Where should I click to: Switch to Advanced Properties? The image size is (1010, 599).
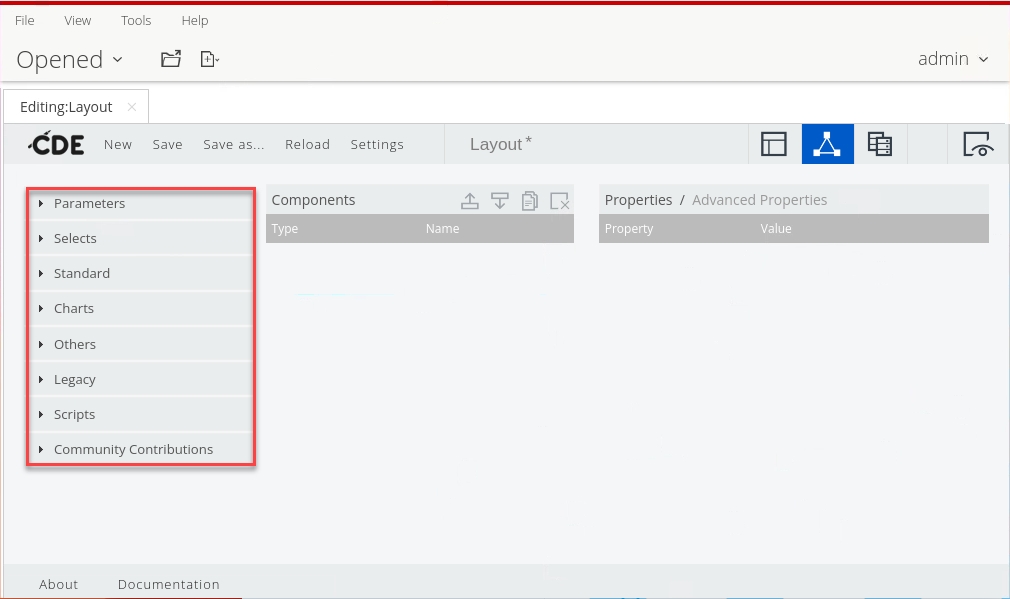tap(759, 200)
